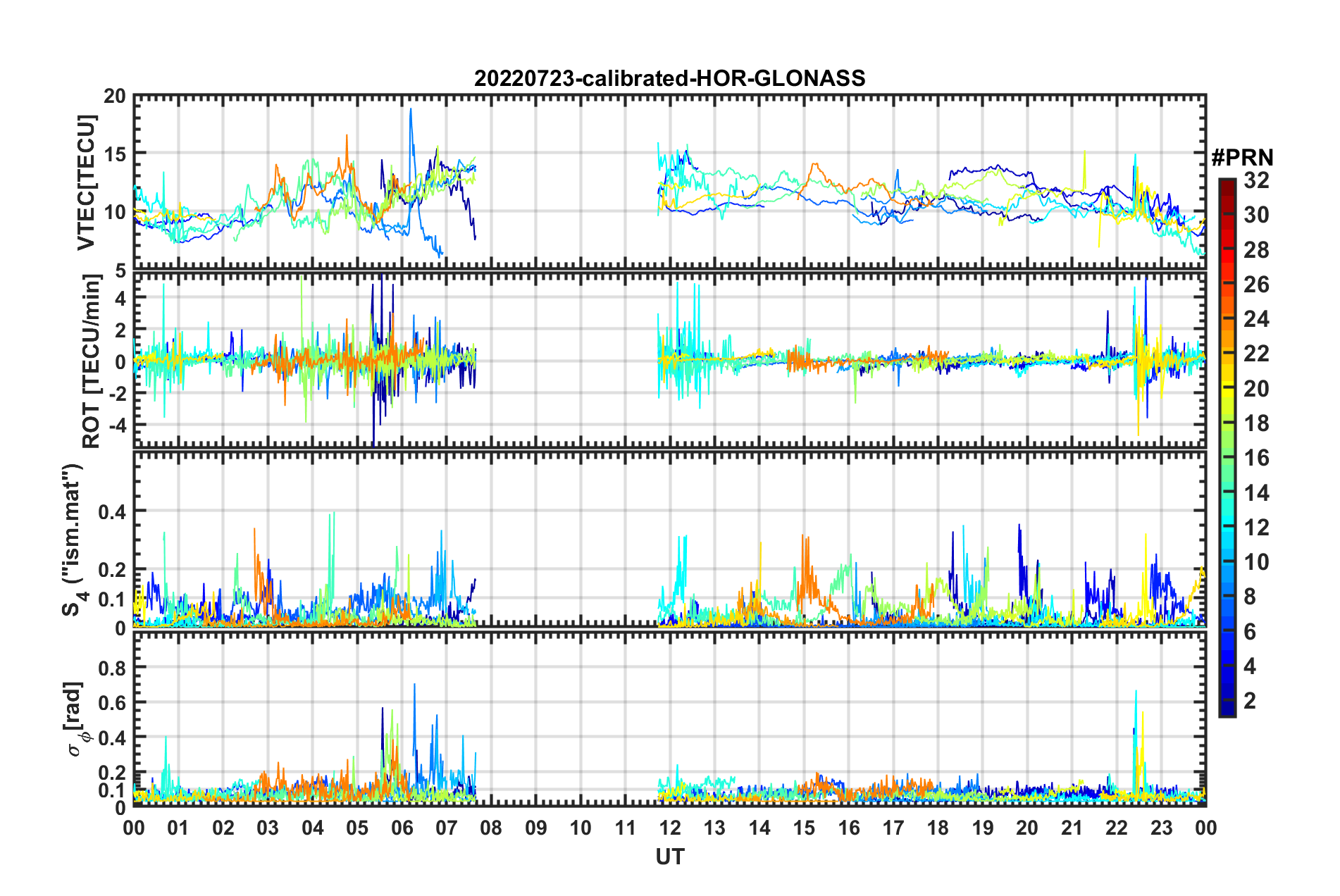Click x-axis tick label 13
The image size is (1340, 896).
tap(714, 828)
